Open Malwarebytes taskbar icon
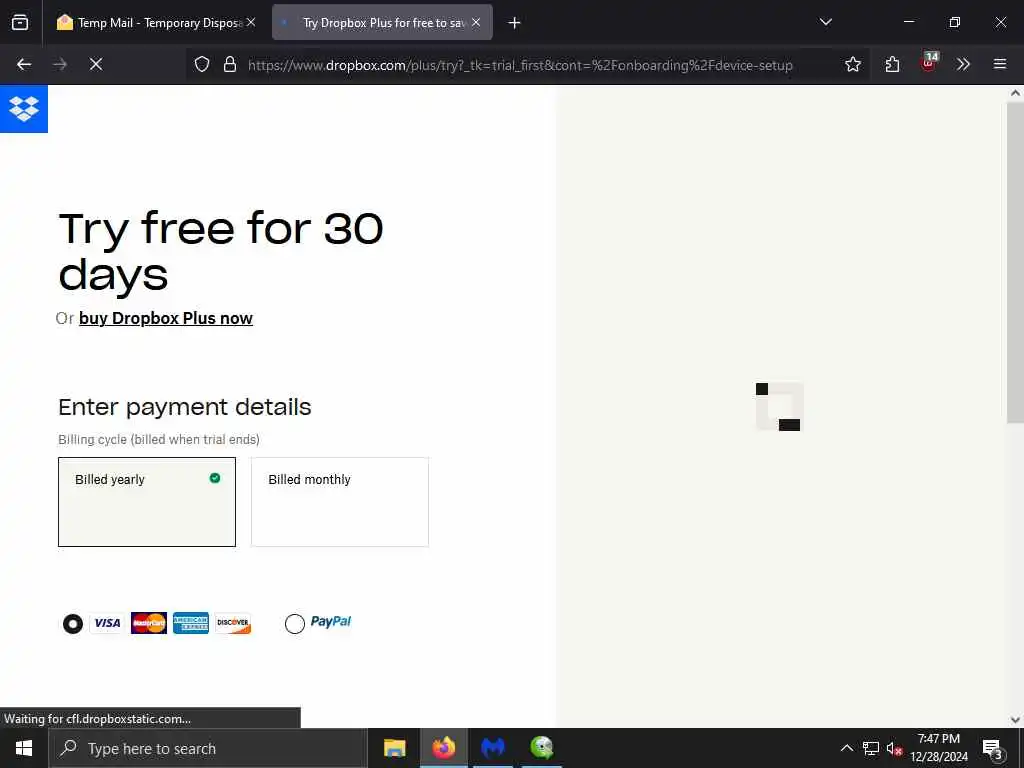The image size is (1024, 768). 492,748
